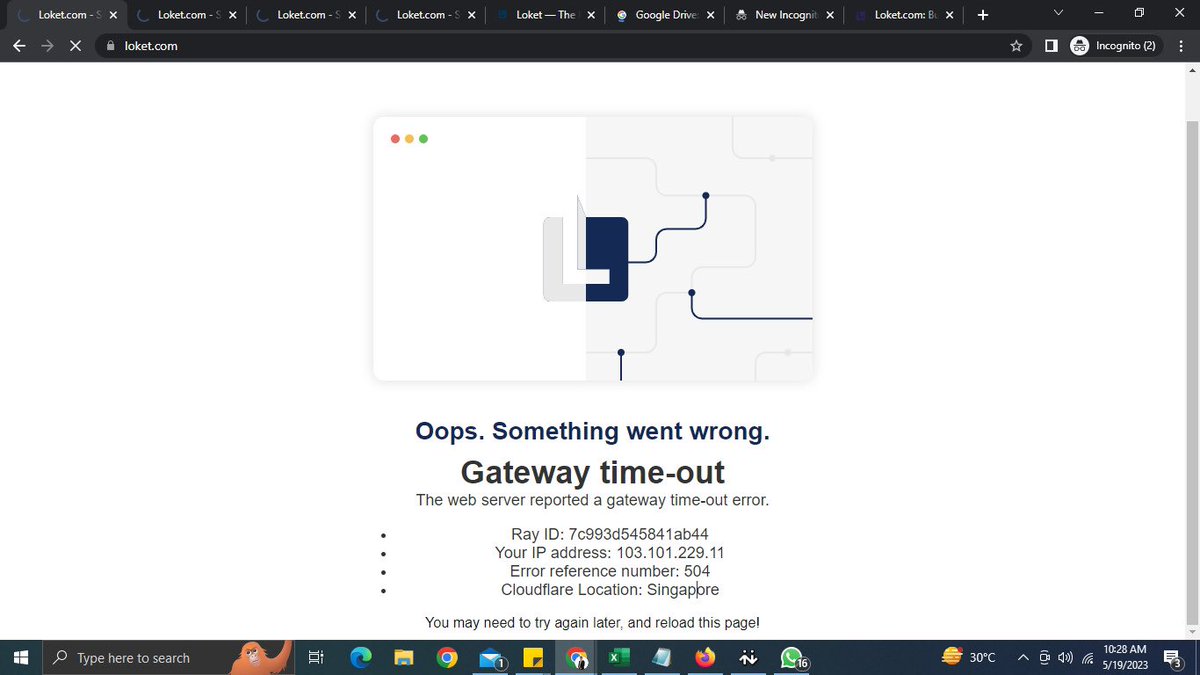
Task: Open the clock showing 10:28 AM
Action: coord(1124,657)
